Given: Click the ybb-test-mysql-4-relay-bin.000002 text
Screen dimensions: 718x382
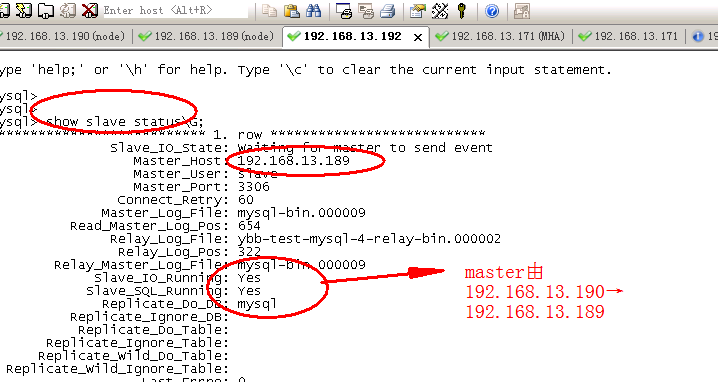Looking at the screenshot, I should tap(369, 239).
